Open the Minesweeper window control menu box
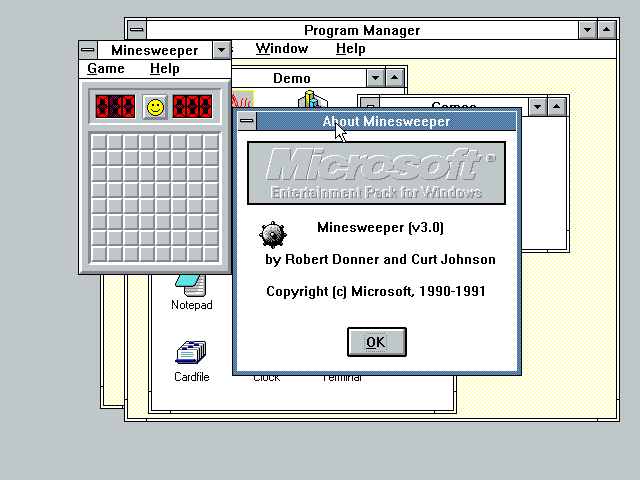The width and height of the screenshot is (640, 480). coord(88,50)
